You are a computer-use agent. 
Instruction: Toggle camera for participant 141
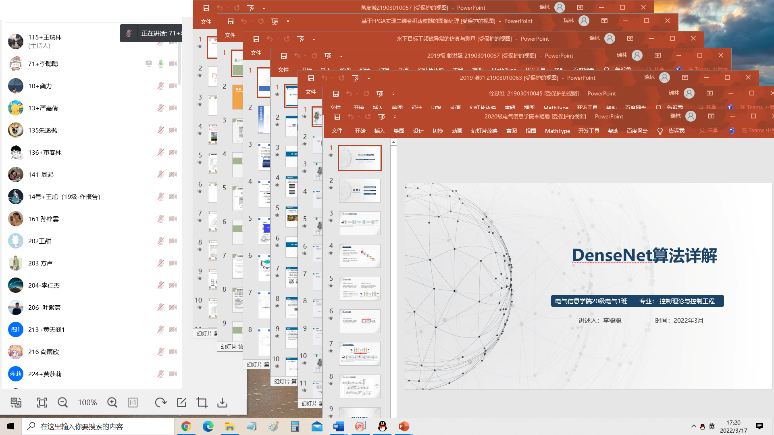point(173,174)
